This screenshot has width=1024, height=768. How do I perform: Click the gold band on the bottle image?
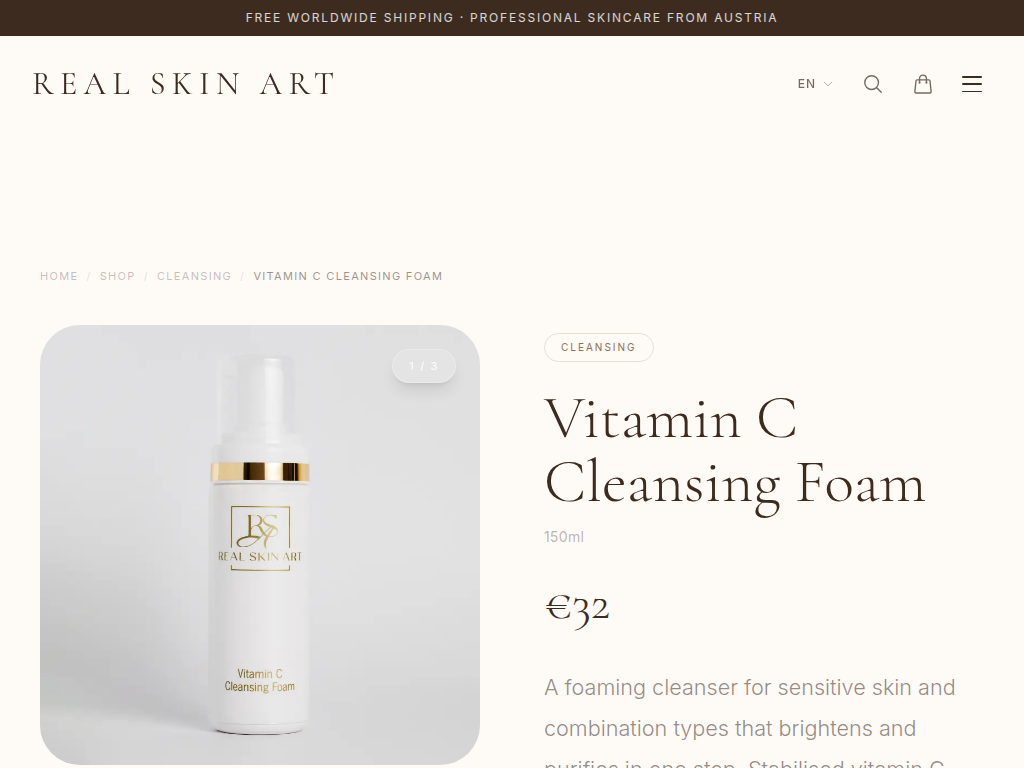pos(260,472)
